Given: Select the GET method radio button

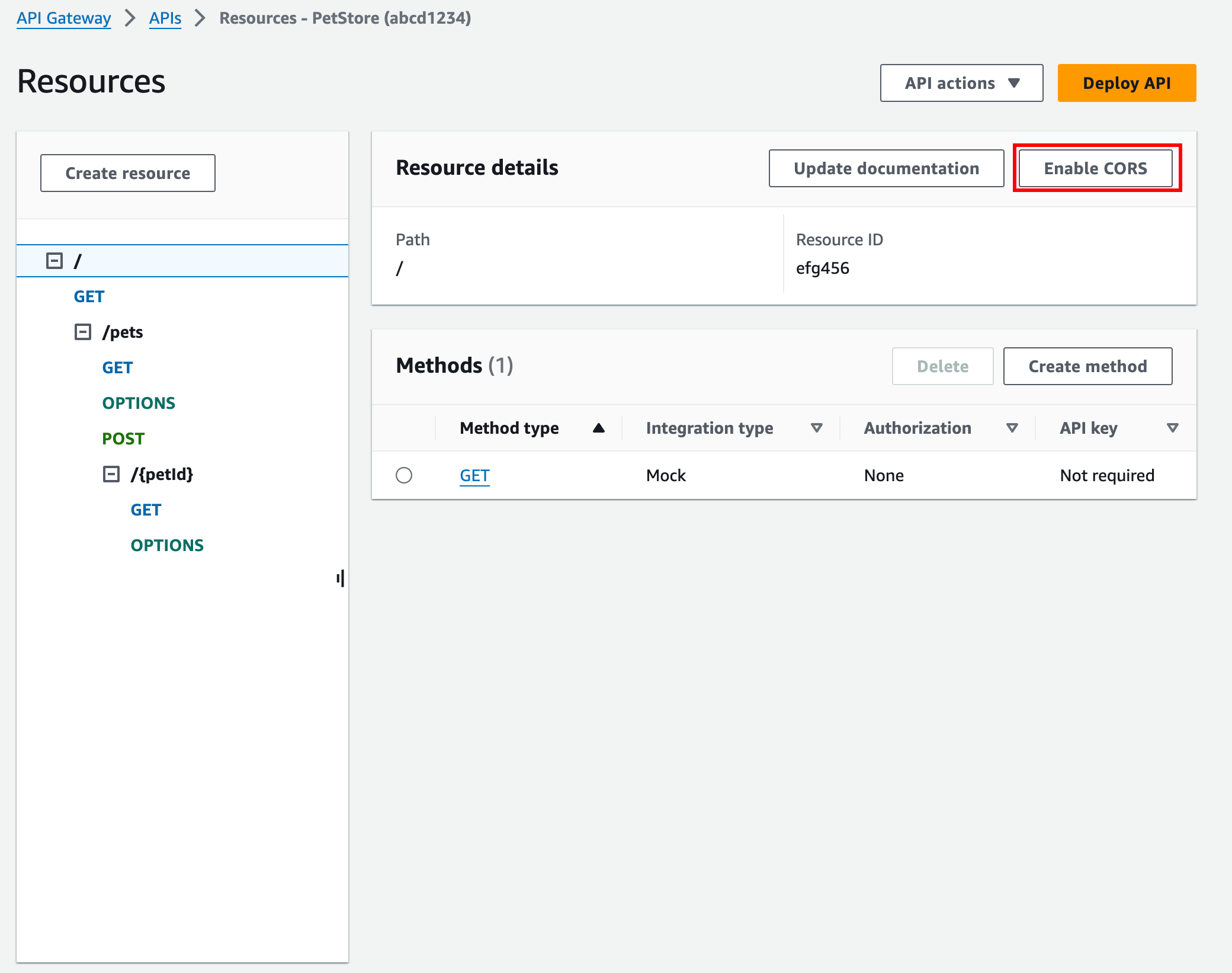Looking at the screenshot, I should point(405,475).
